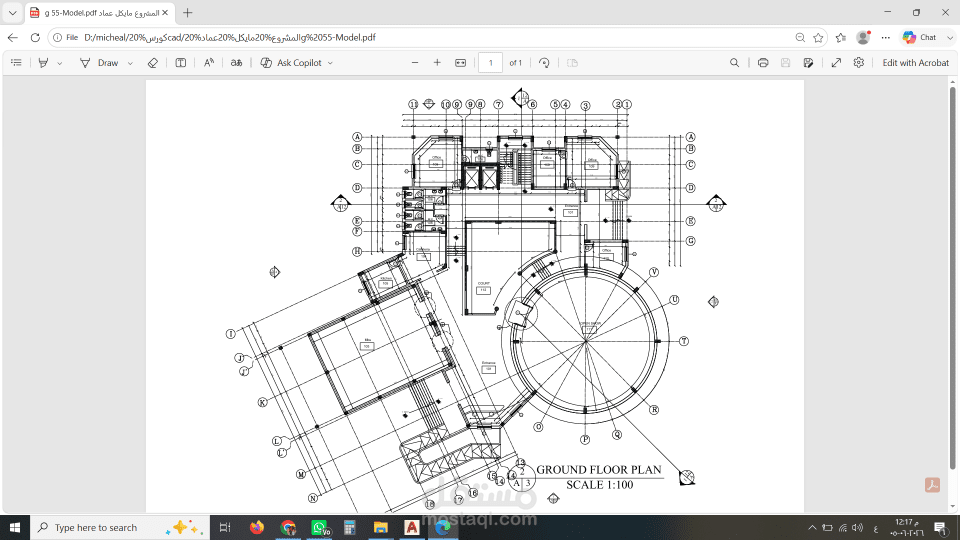Viewport: 960px width, 540px height.
Task: Search within the PDF document
Action: [x=734, y=62]
